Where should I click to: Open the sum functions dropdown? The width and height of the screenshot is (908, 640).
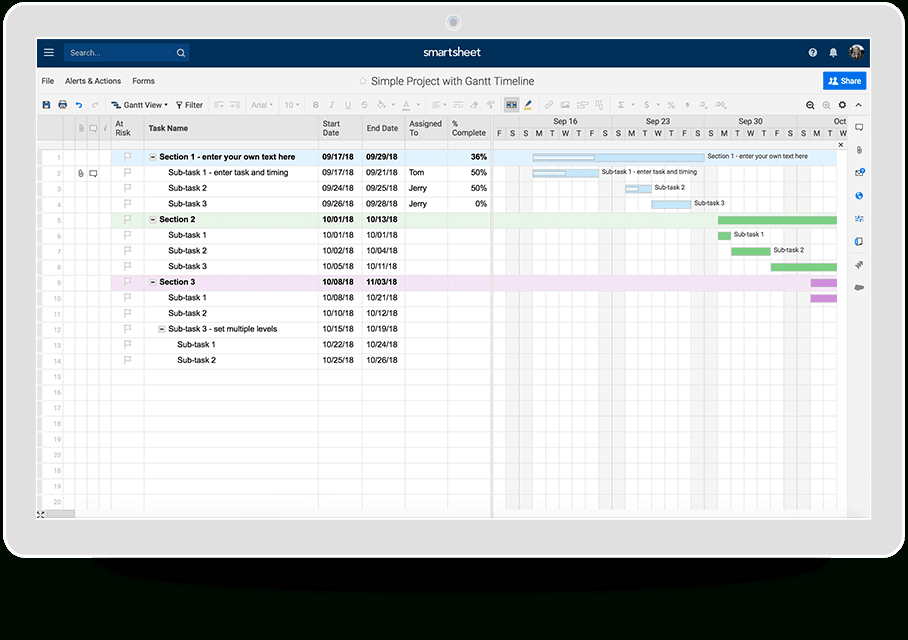[x=626, y=105]
